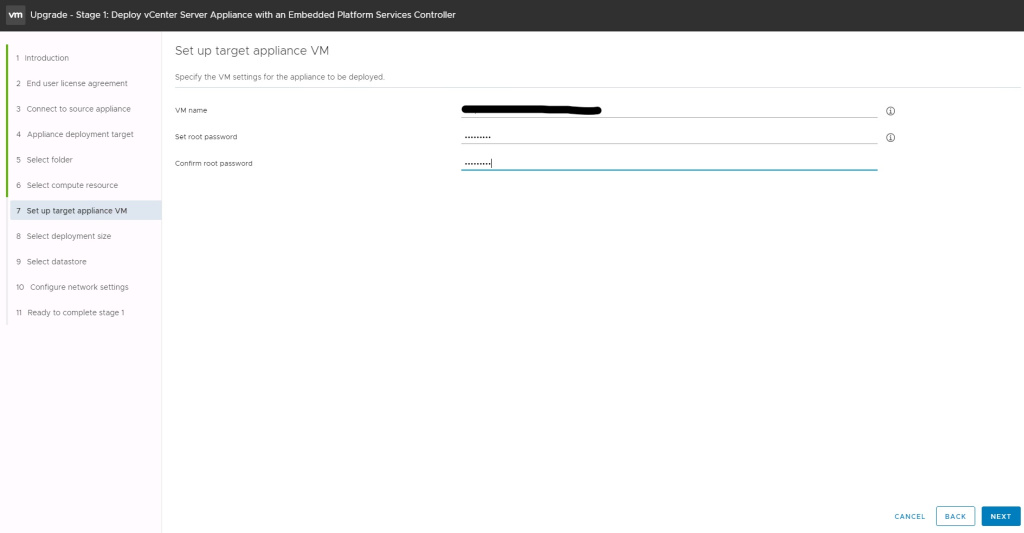This screenshot has width=1024, height=533.
Task: Click the Upgrade Stage 1 title text
Action: 243,14
